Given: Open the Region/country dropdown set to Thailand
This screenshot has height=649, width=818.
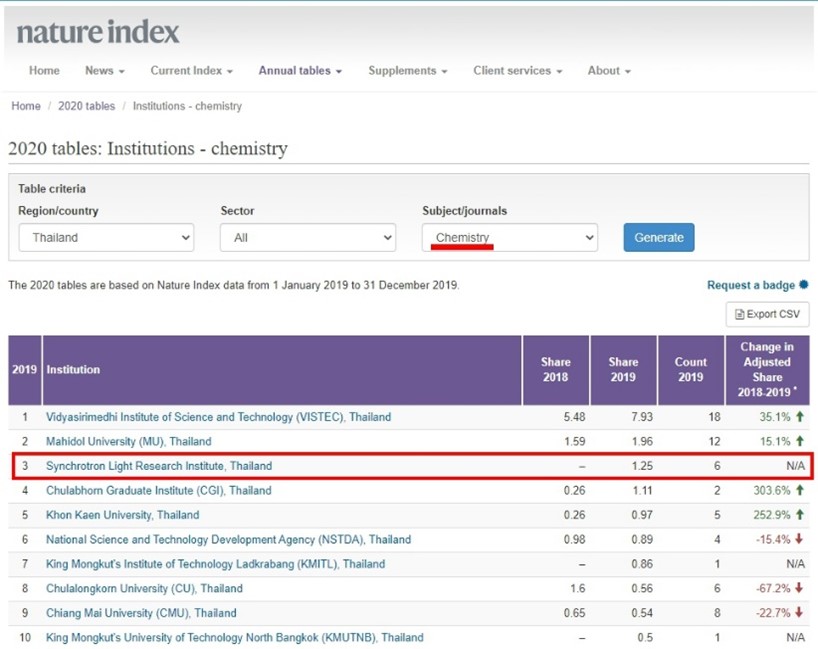Looking at the screenshot, I should tap(106, 237).
